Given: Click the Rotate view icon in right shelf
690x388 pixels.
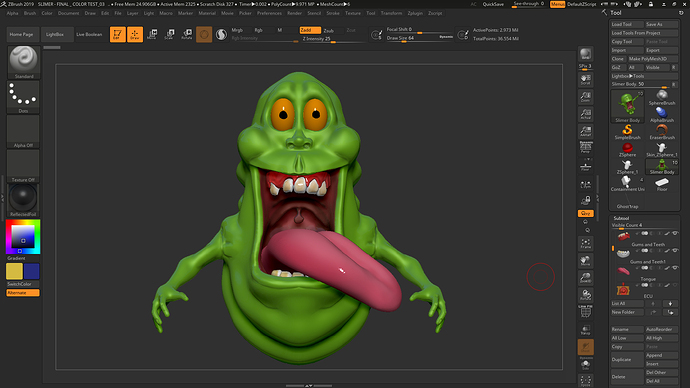Looking at the screenshot, I should tap(585, 295).
